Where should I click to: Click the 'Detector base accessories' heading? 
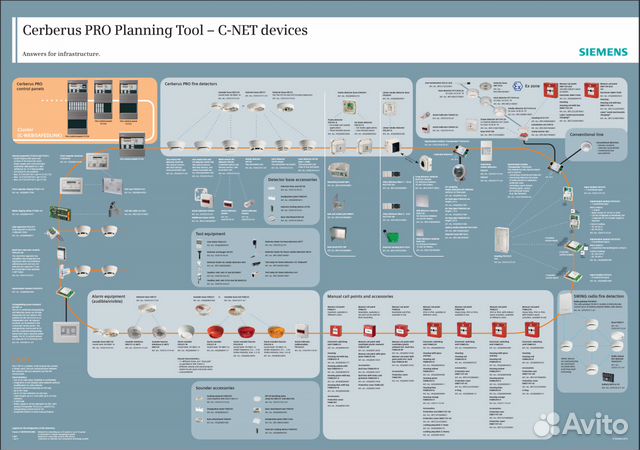click(x=292, y=179)
